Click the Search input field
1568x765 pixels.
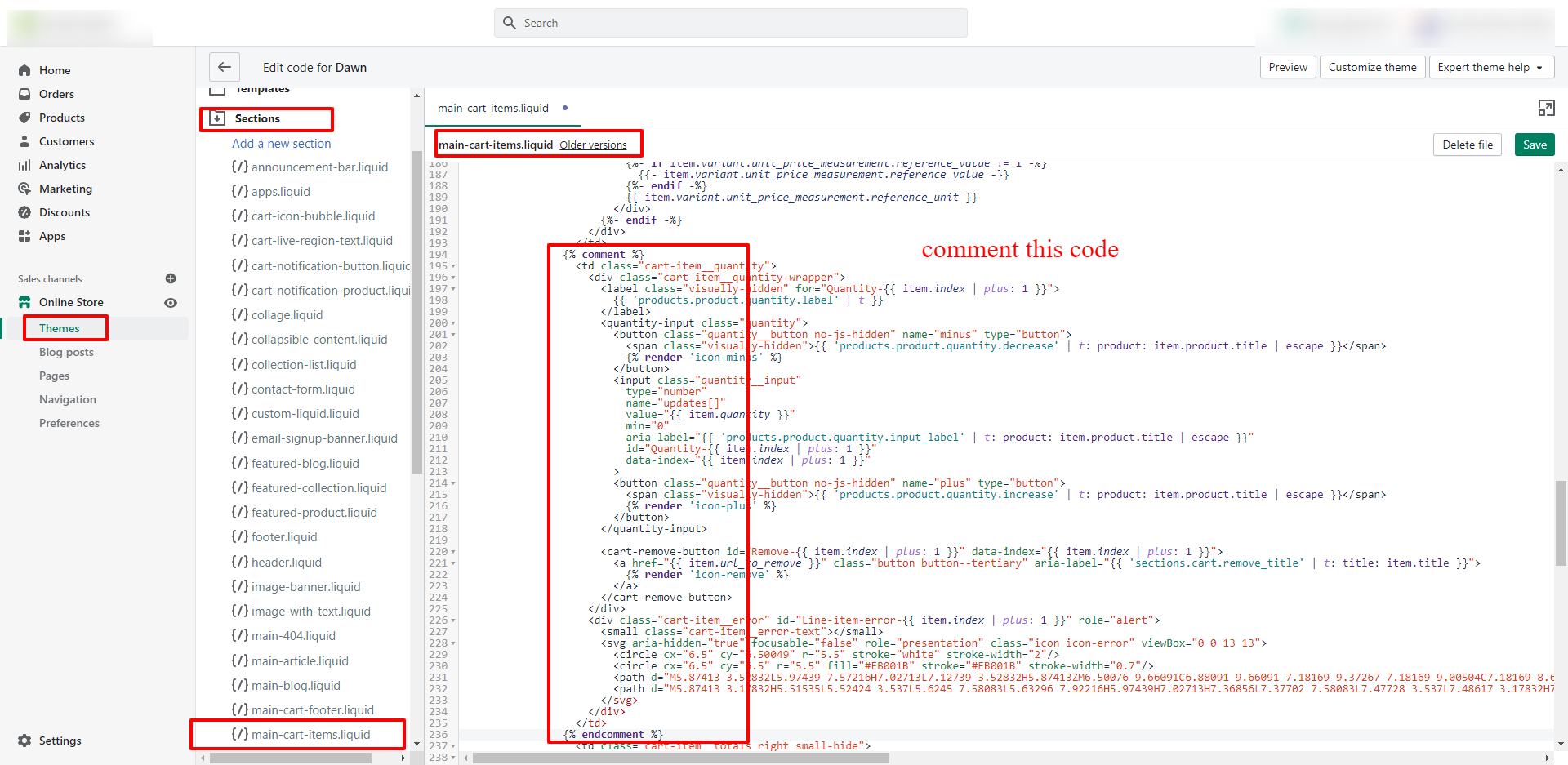tap(730, 23)
